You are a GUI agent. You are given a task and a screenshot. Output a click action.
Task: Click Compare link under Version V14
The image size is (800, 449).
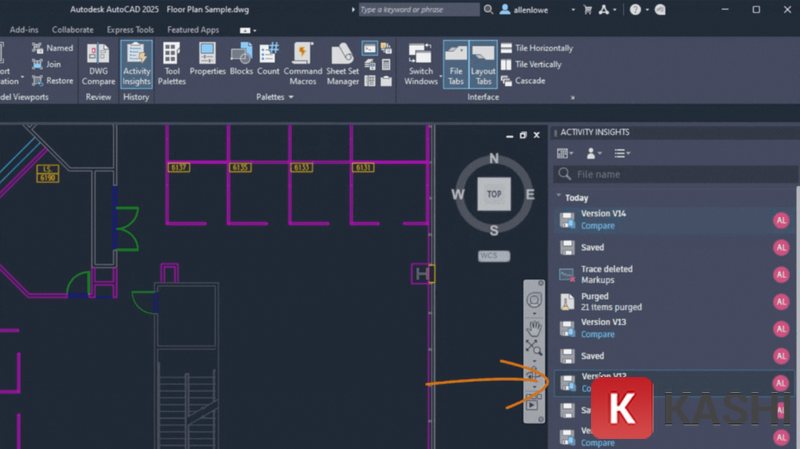598,226
